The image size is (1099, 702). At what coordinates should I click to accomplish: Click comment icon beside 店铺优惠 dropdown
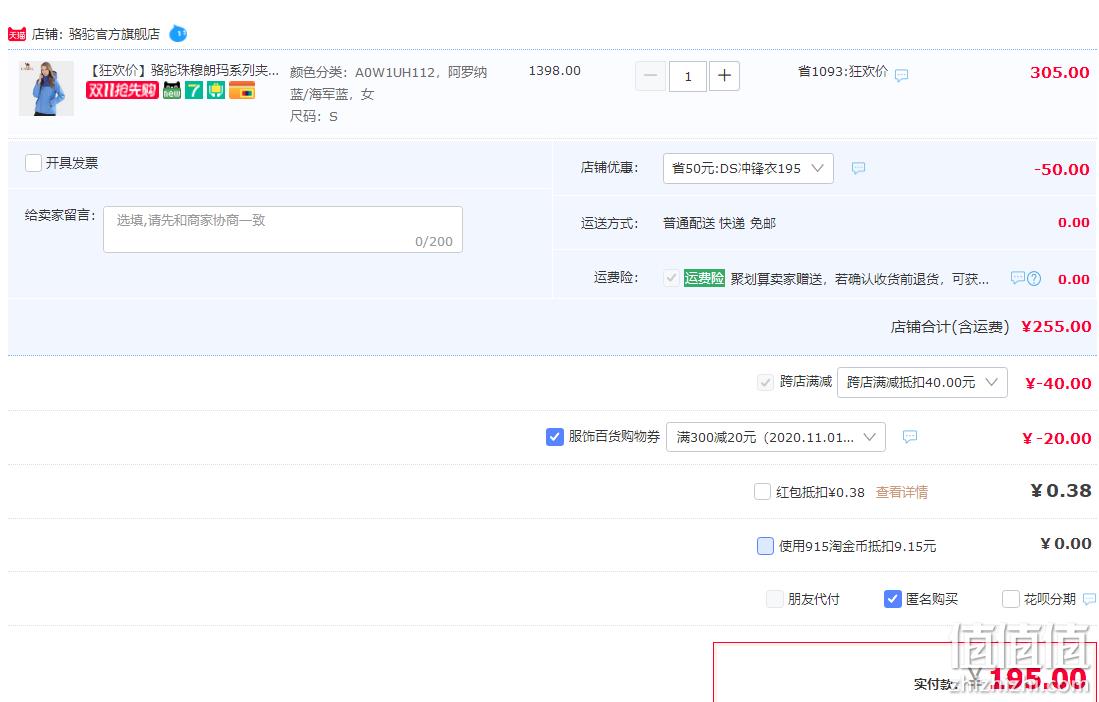click(x=858, y=168)
